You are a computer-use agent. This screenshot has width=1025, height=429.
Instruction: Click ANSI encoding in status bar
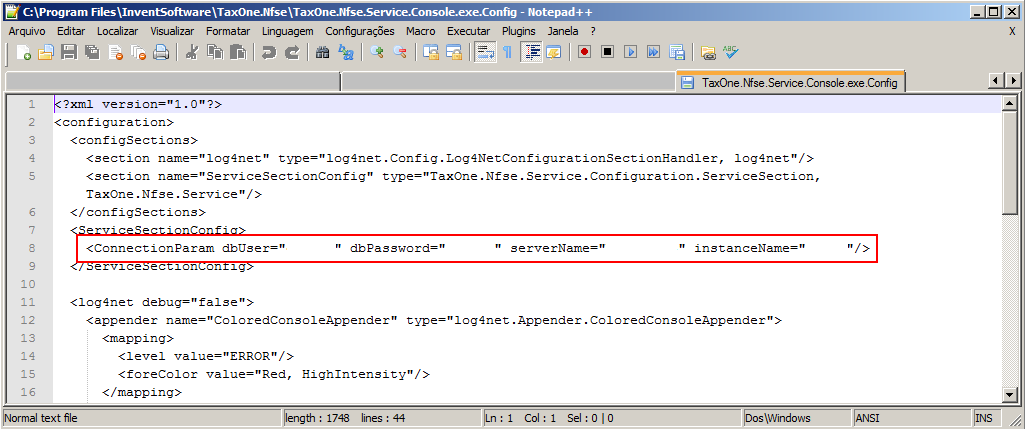click(x=912, y=418)
